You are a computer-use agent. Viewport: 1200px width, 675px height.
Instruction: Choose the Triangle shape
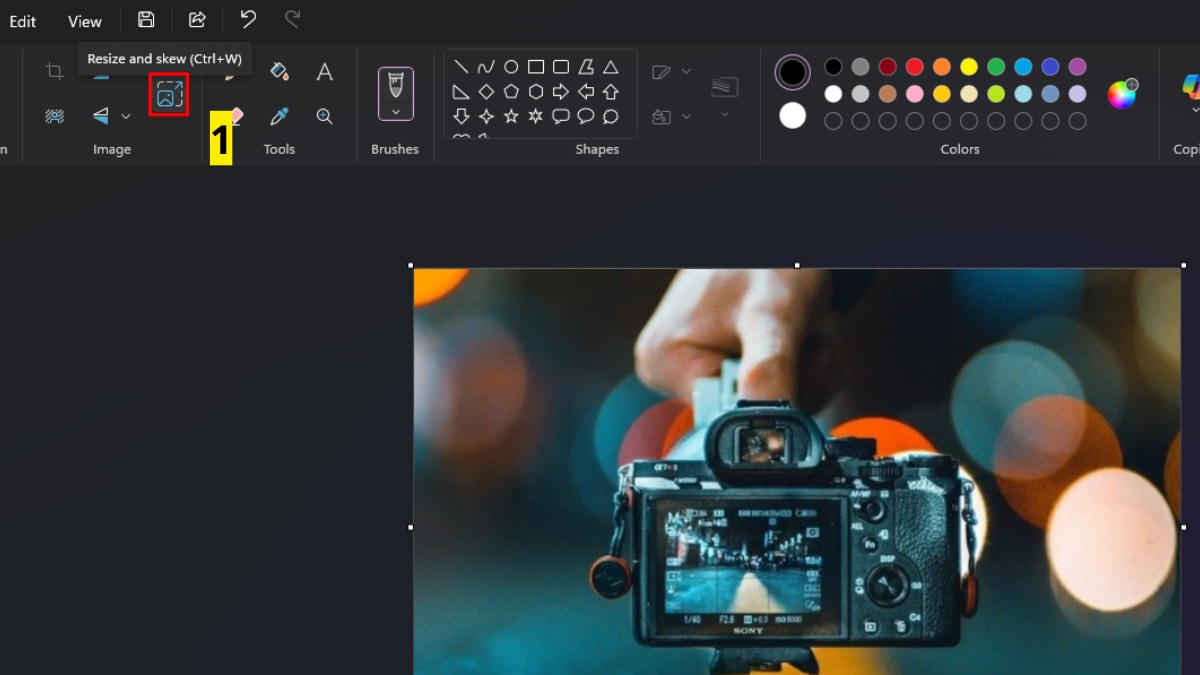tap(611, 67)
